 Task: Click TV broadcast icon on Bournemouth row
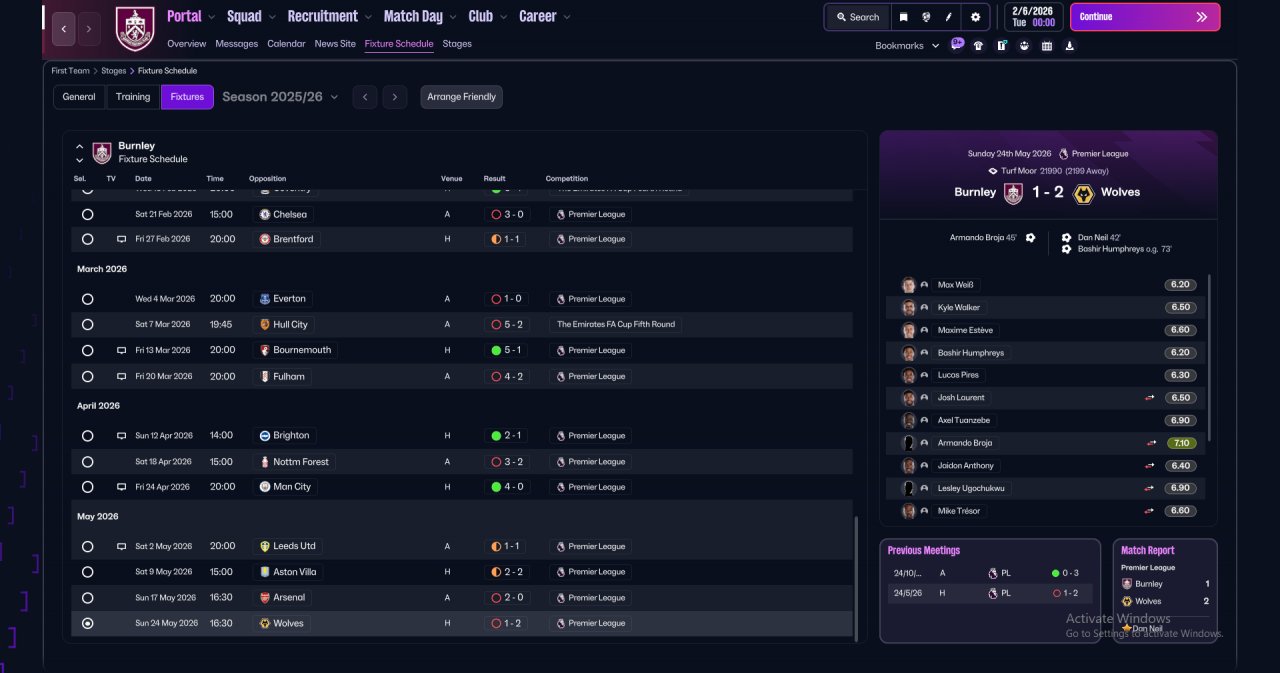(x=121, y=351)
